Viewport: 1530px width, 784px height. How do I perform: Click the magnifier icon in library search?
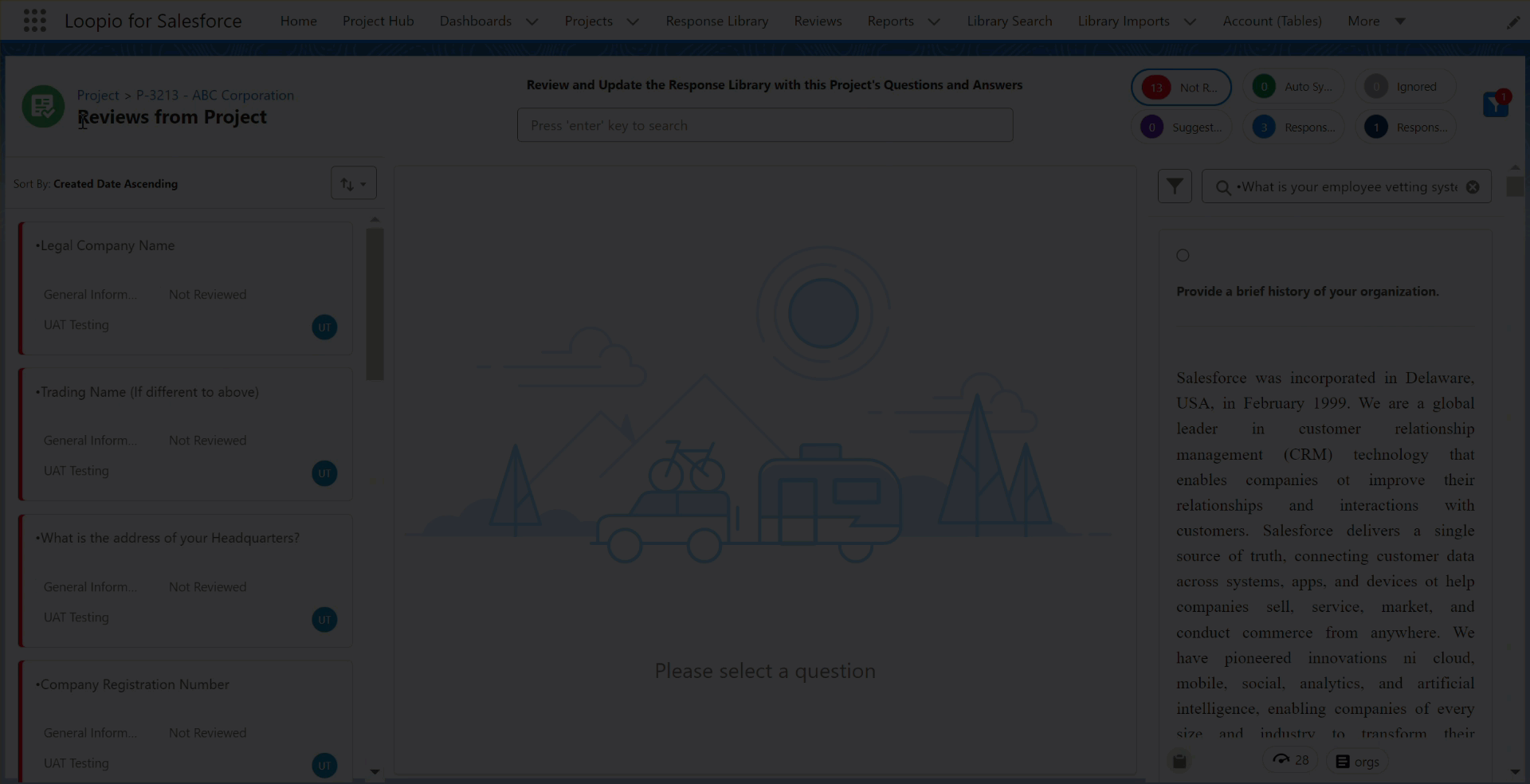1223,187
